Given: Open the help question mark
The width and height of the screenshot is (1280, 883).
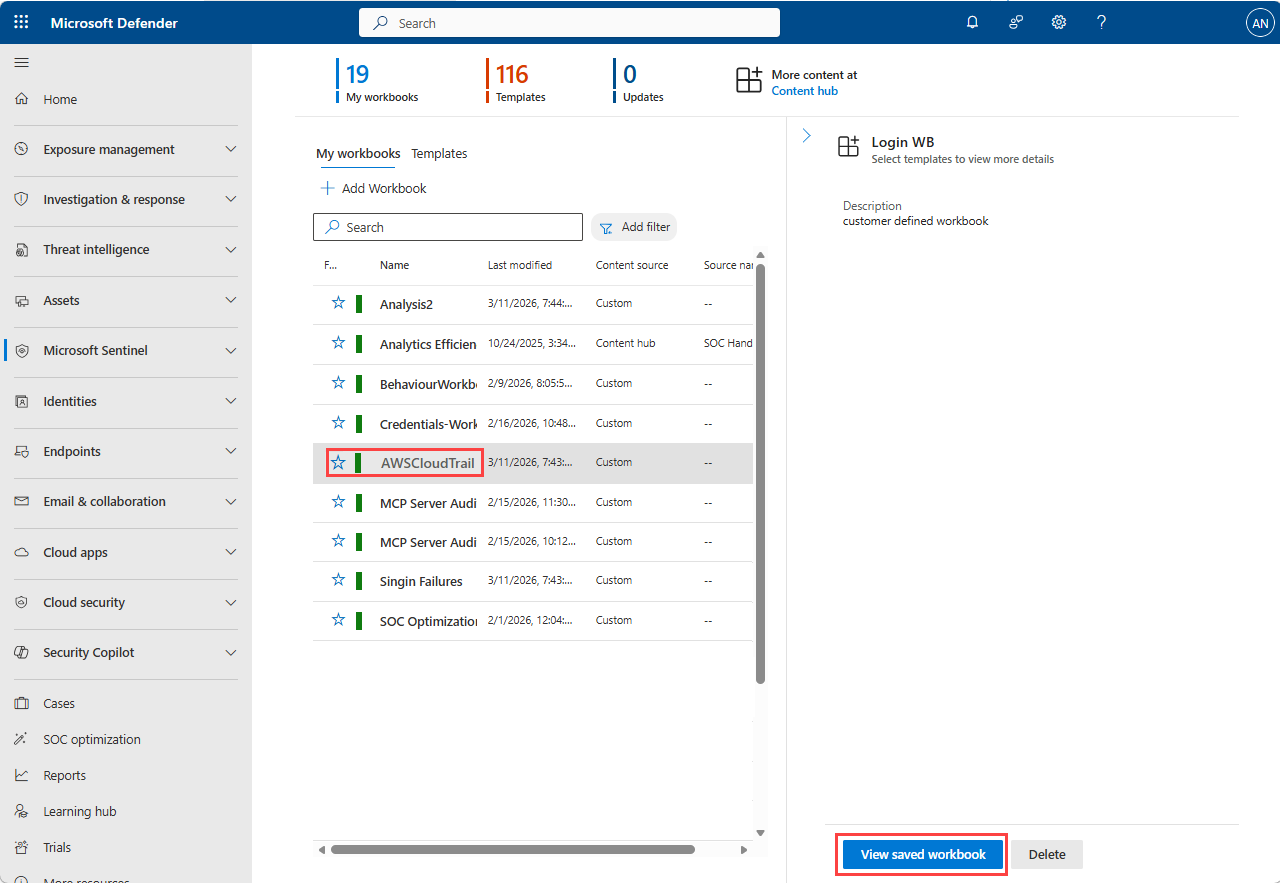Looking at the screenshot, I should [x=1101, y=22].
